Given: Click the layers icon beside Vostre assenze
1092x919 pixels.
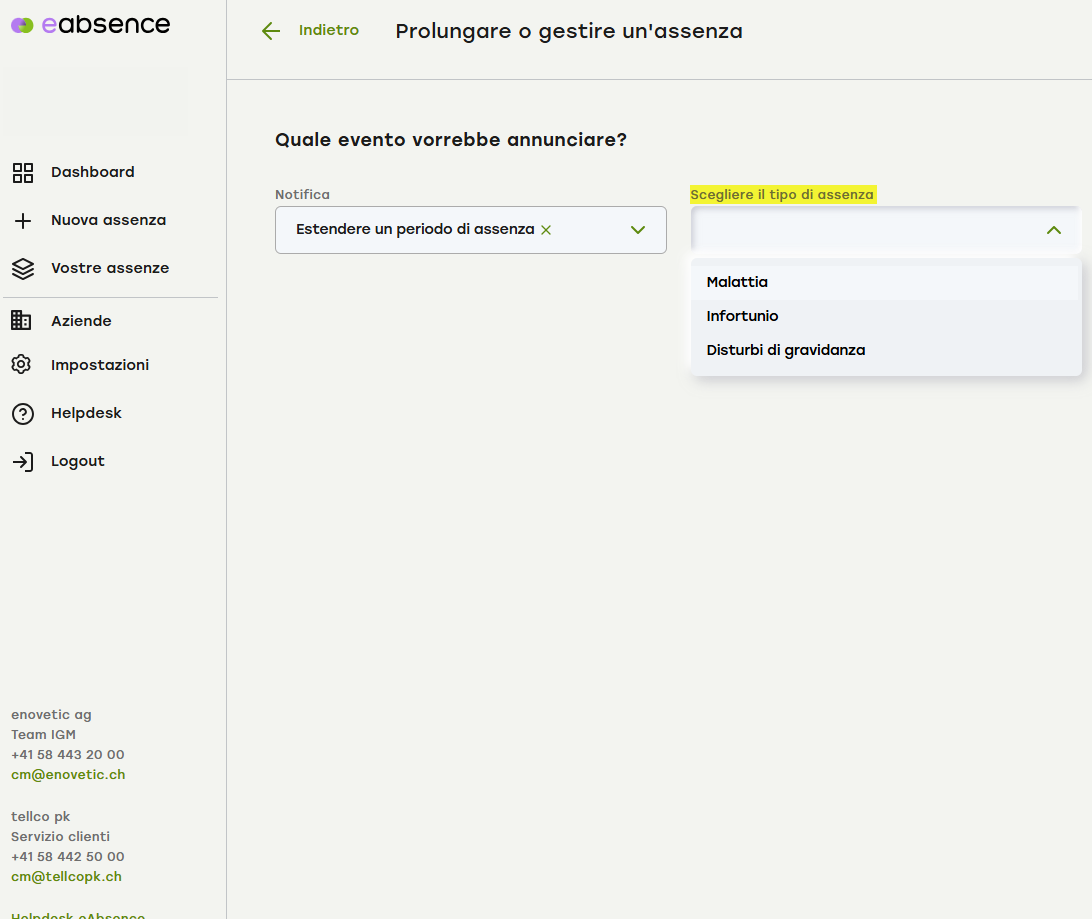Looking at the screenshot, I should (22, 269).
